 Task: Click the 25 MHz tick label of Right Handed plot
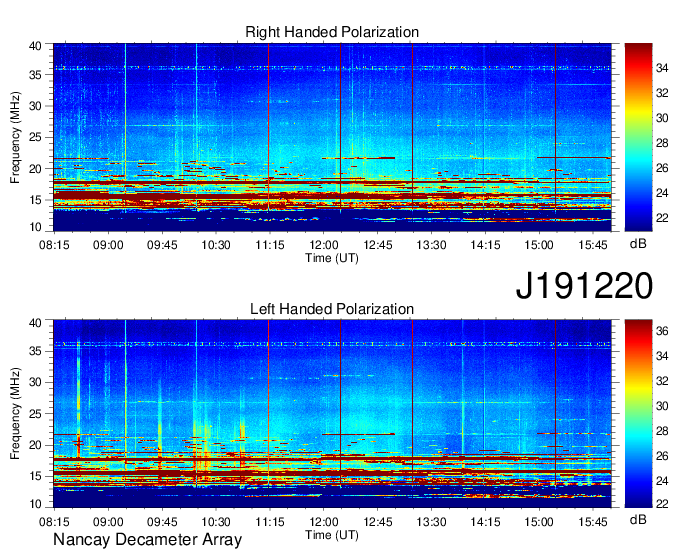point(35,137)
